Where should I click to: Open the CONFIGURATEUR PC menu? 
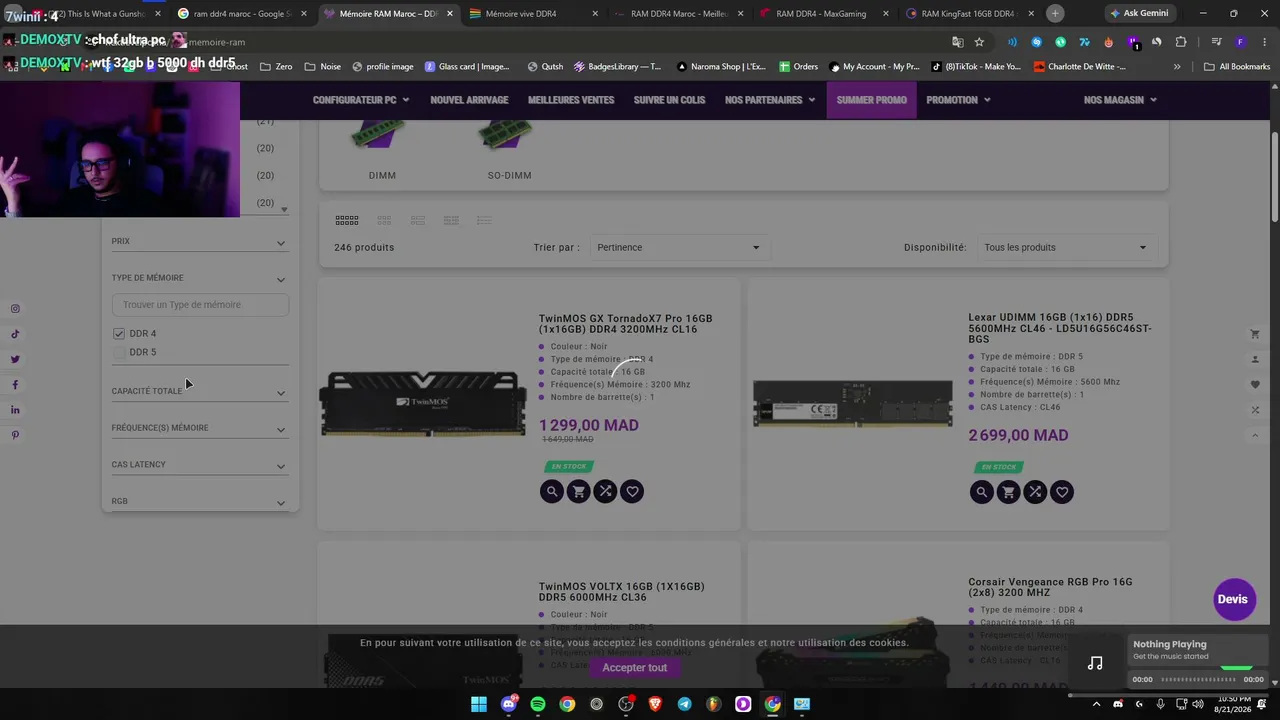(x=361, y=100)
